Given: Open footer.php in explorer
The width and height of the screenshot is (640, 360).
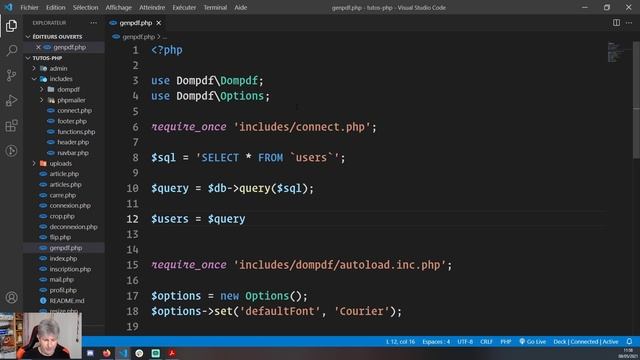Looking at the screenshot, I should [x=72, y=121].
